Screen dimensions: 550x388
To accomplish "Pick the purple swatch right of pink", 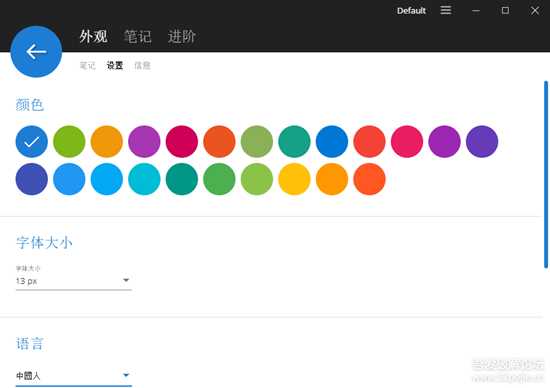I will point(444,141).
